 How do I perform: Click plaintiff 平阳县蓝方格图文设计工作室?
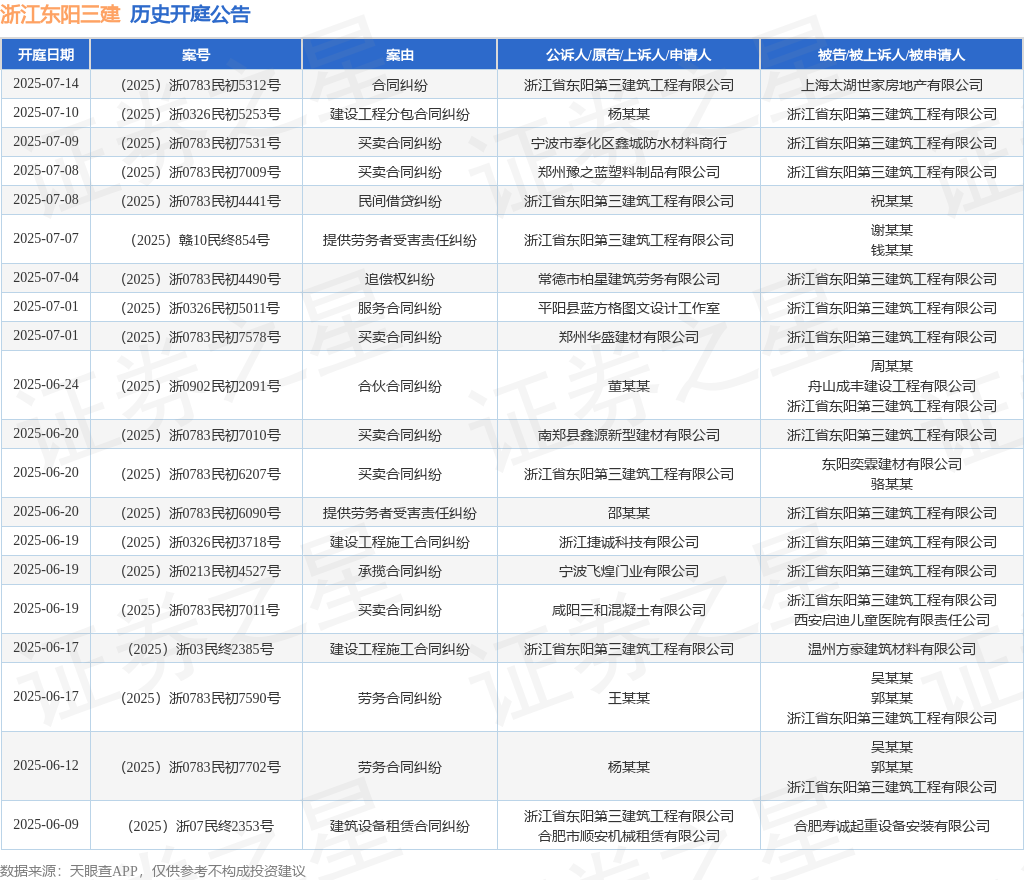[x=628, y=308]
